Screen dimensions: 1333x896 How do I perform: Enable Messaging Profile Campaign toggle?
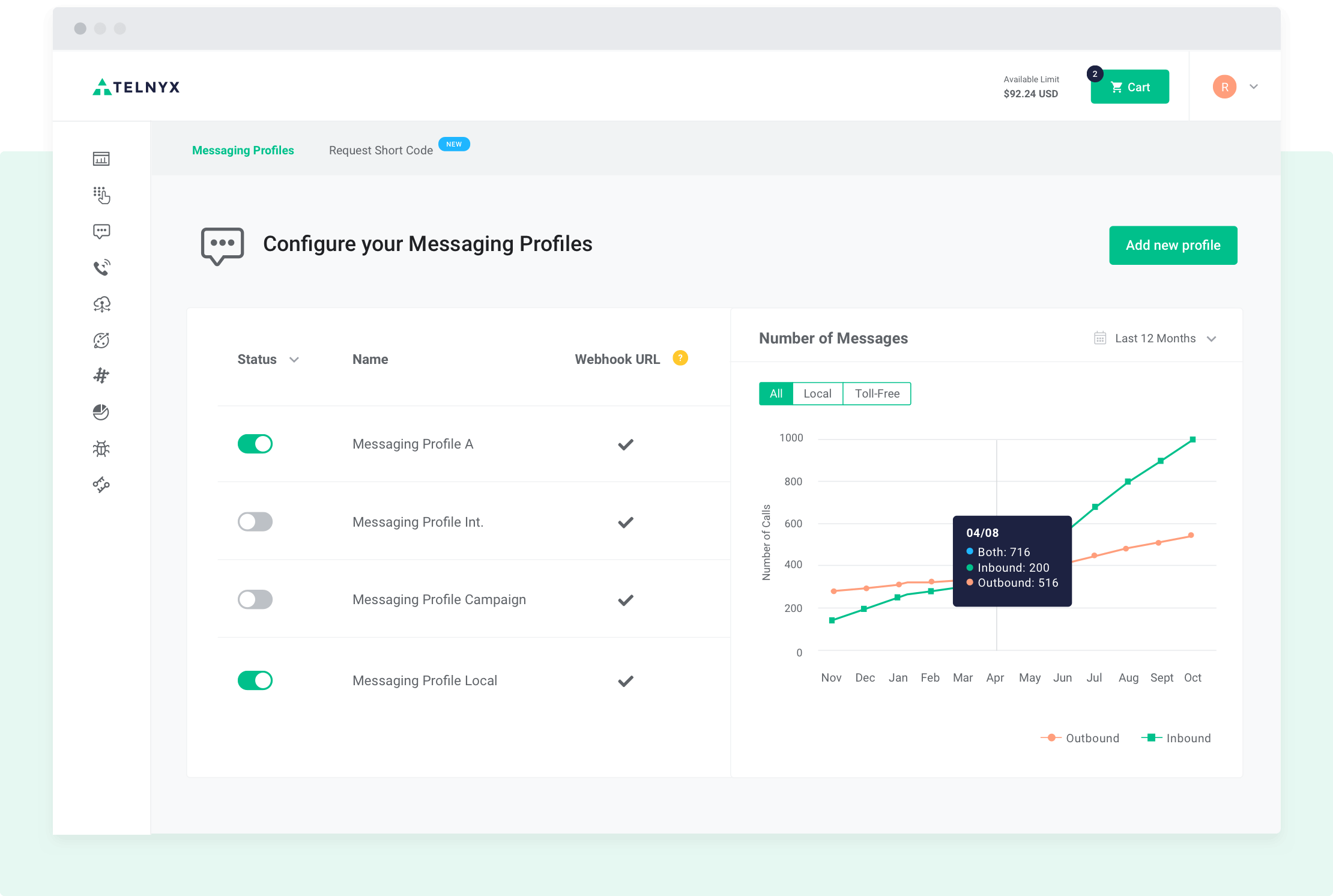click(x=255, y=599)
